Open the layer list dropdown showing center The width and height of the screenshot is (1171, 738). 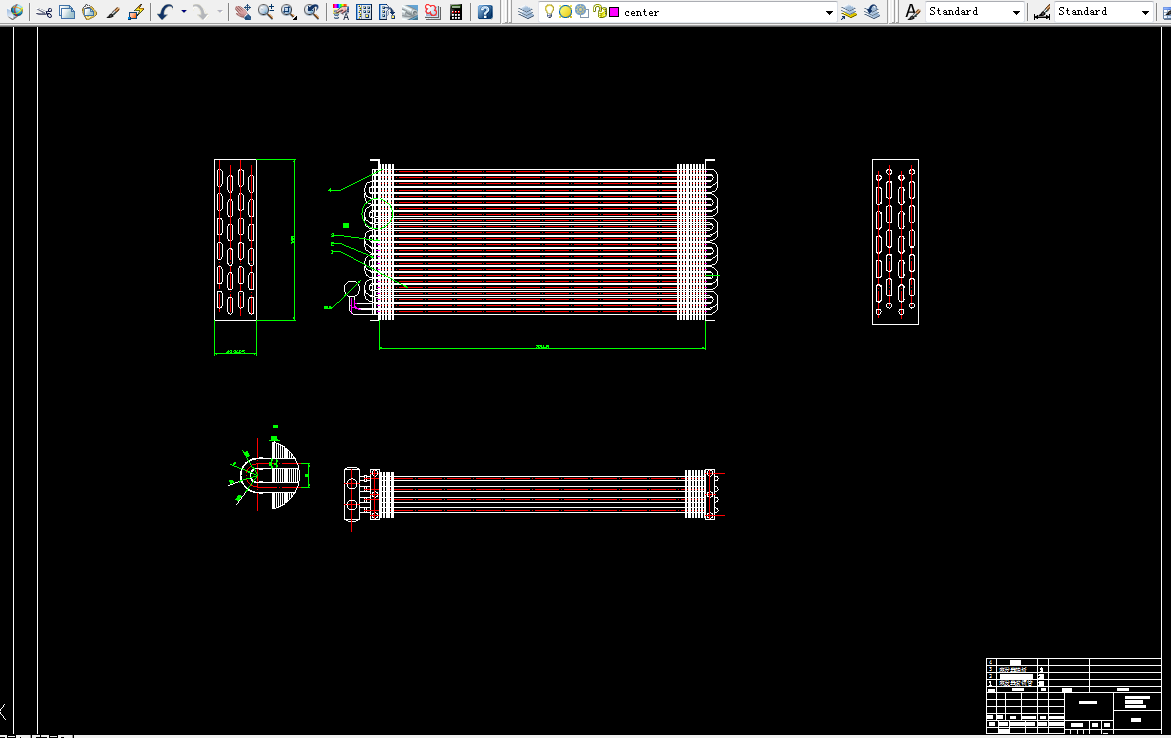coord(829,12)
